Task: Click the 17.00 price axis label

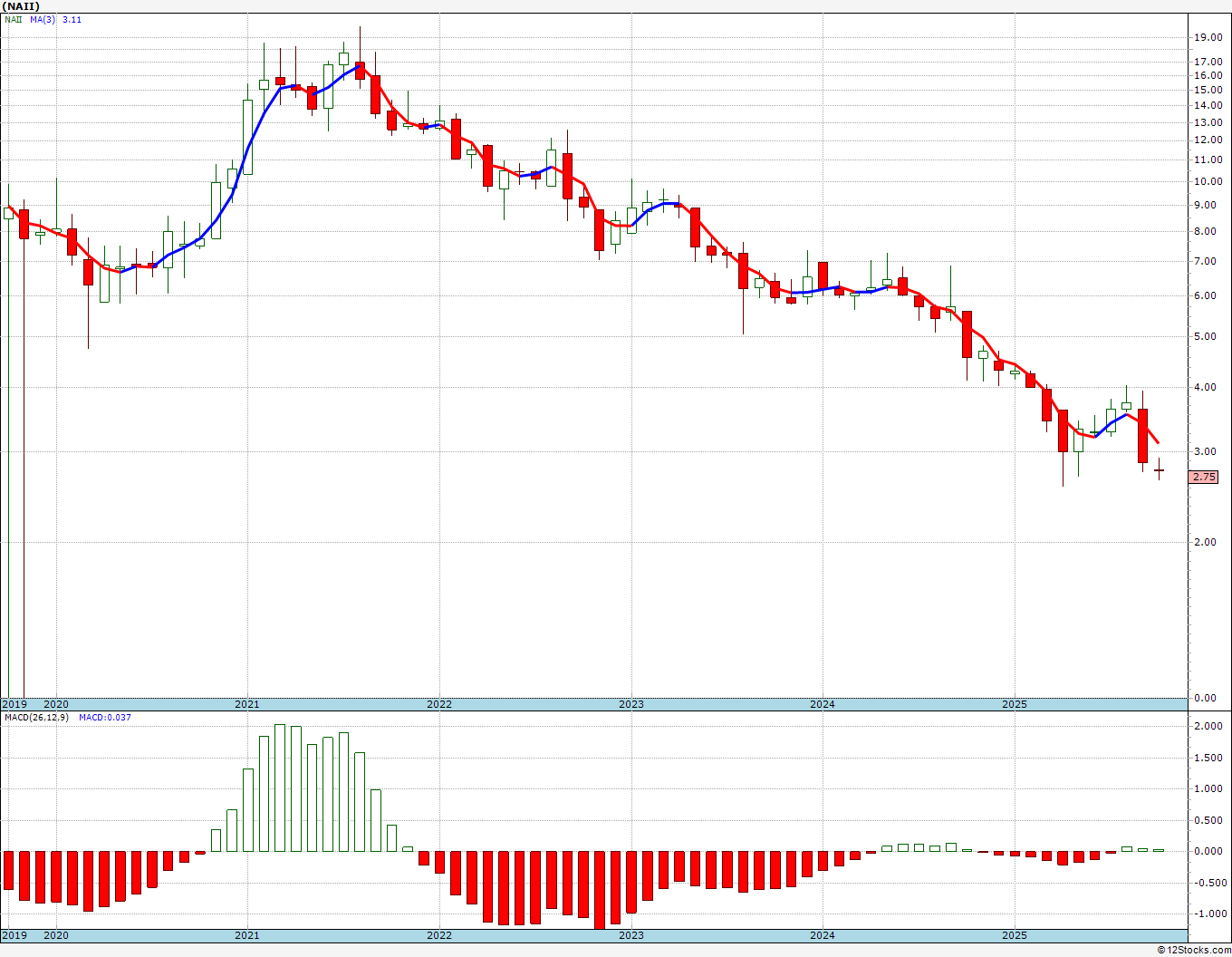Action: (x=1208, y=62)
